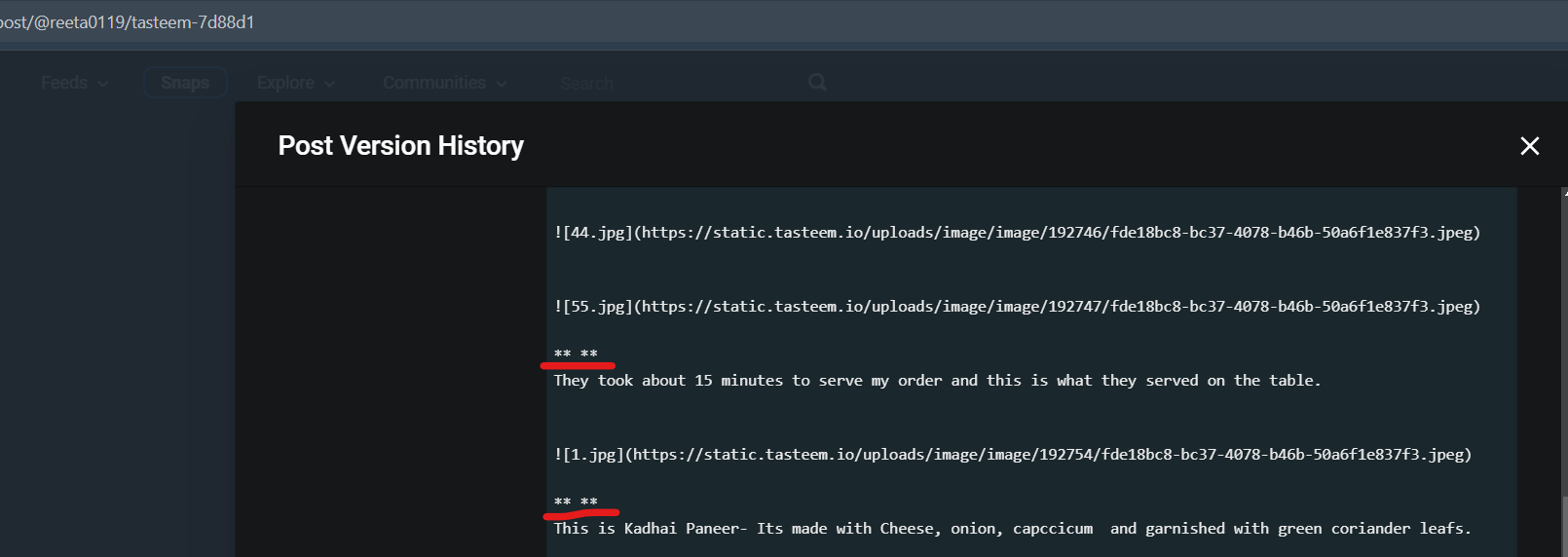
Task: Close the Post Version History dialog
Action: (x=1529, y=146)
